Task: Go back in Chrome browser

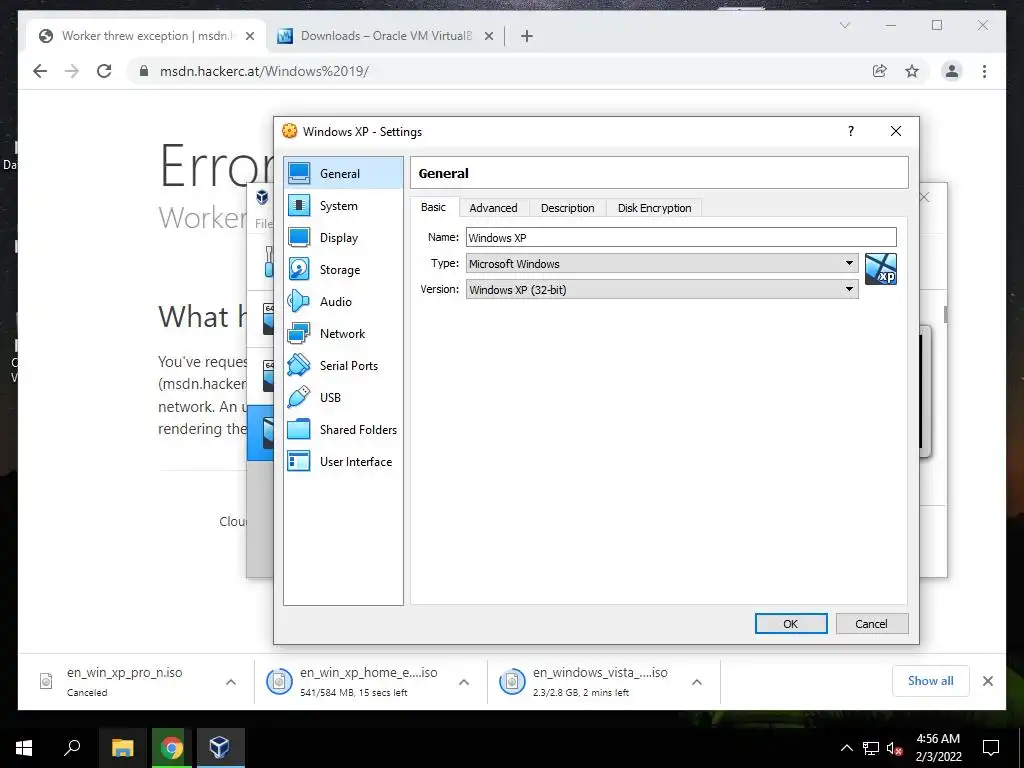Action: tap(40, 71)
